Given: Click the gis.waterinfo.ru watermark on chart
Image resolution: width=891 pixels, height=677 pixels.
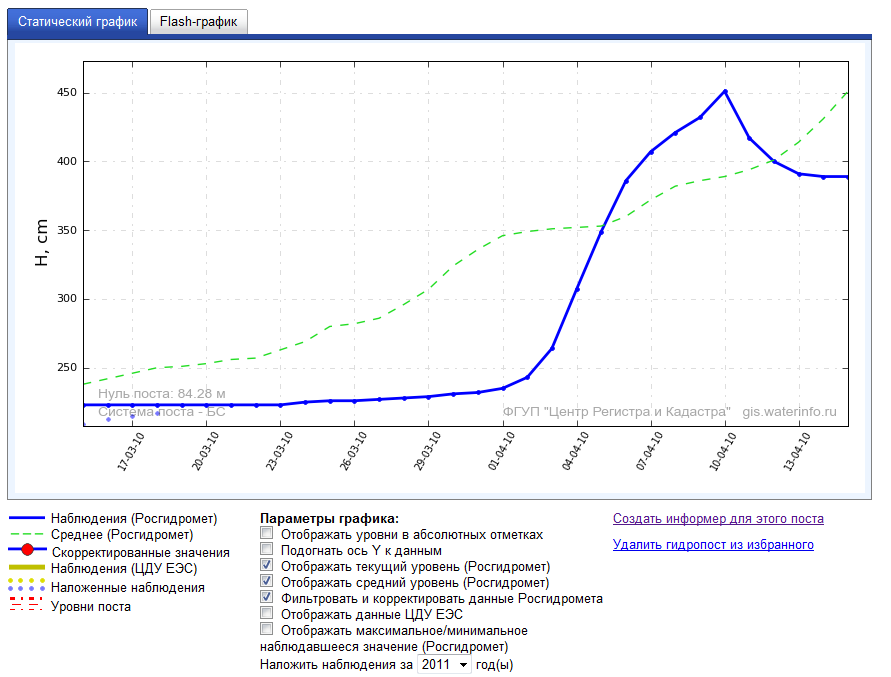Looking at the screenshot, I should pos(789,411).
